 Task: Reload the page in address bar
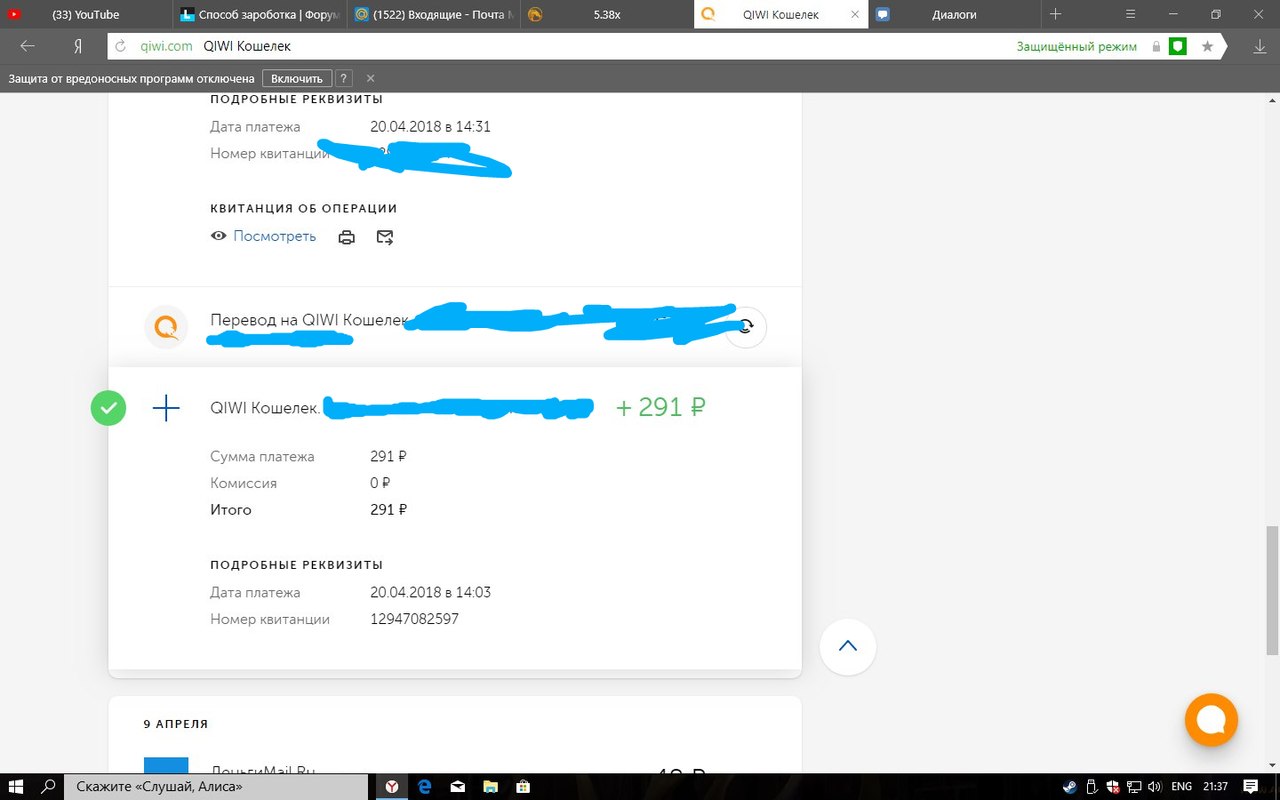[121, 46]
